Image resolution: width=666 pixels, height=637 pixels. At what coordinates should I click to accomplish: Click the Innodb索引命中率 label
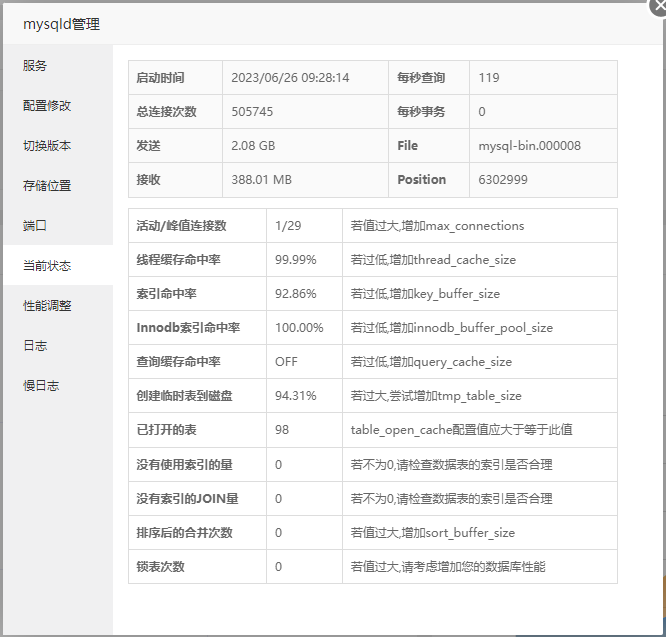point(188,327)
